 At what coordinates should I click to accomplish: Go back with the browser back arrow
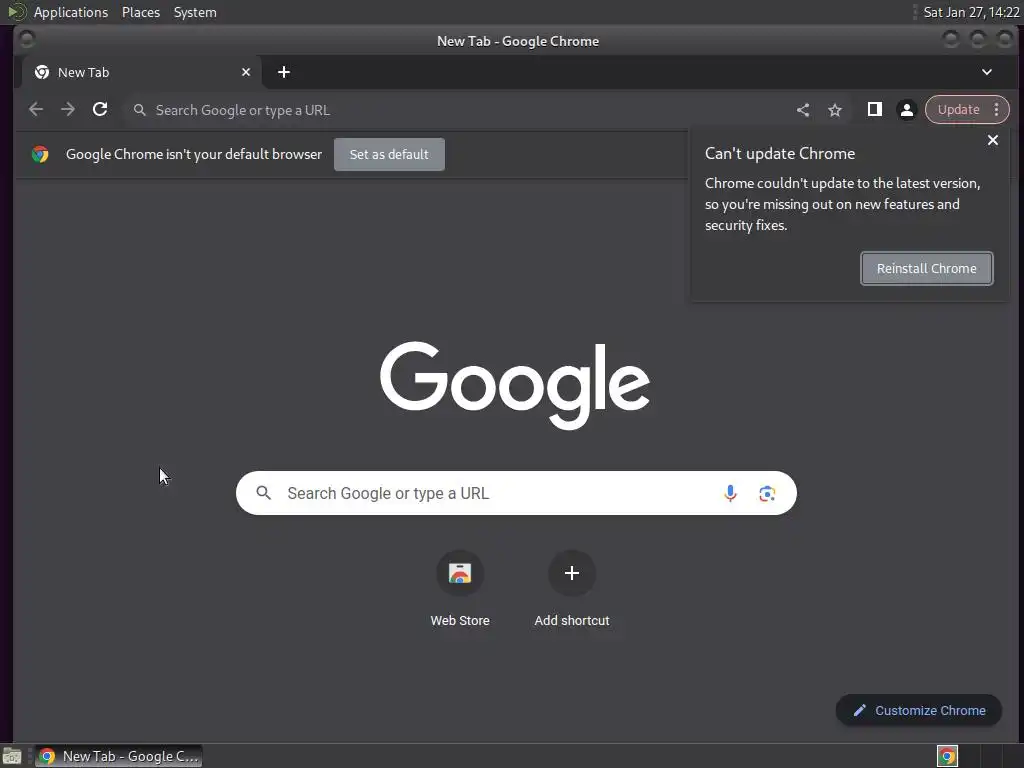pos(36,110)
